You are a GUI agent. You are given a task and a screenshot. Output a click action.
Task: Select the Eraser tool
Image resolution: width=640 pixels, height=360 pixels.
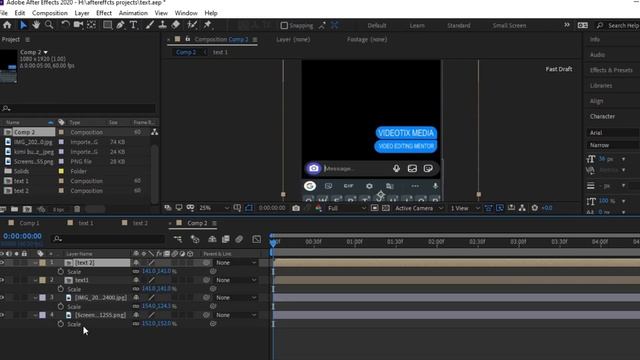(176, 25)
